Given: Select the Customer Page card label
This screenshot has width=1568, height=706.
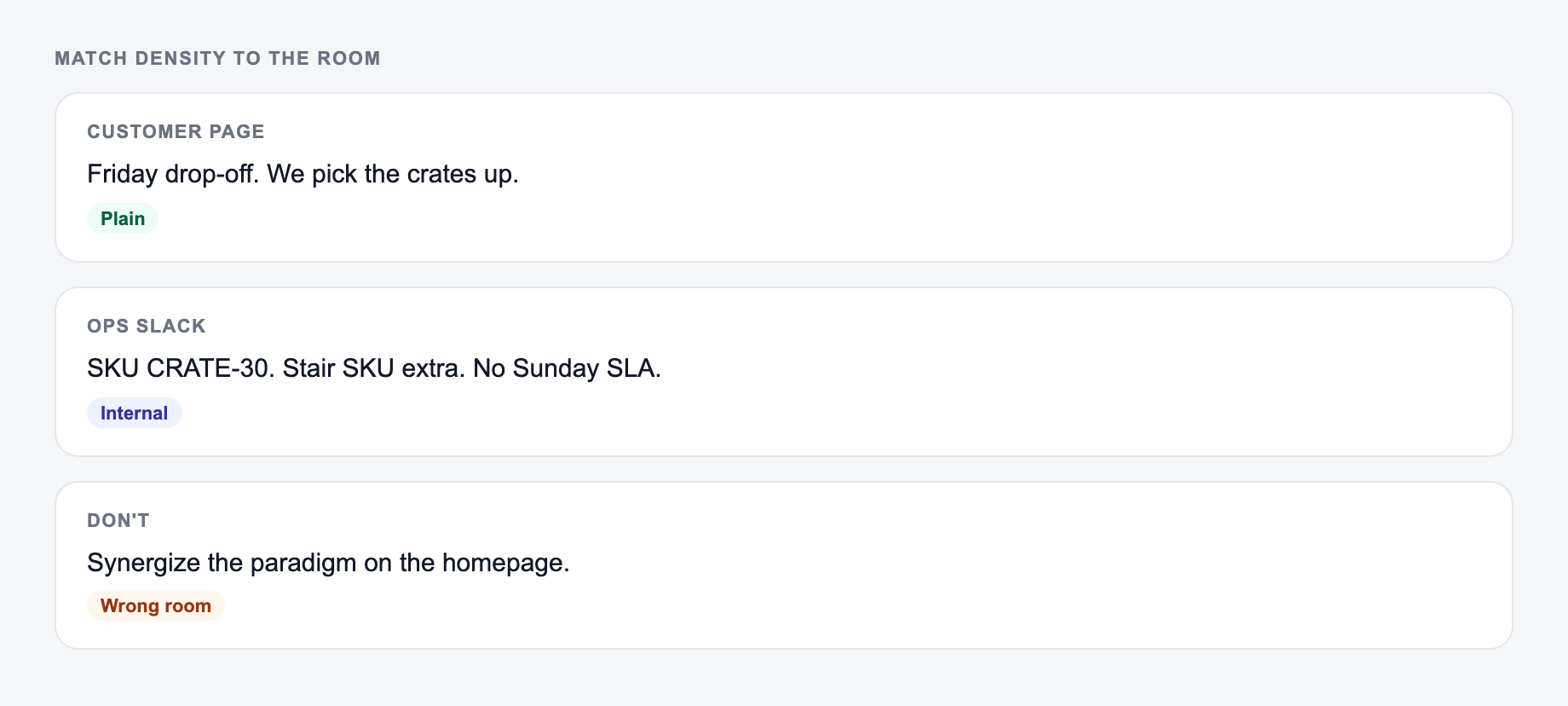Looking at the screenshot, I should click(x=176, y=131).
